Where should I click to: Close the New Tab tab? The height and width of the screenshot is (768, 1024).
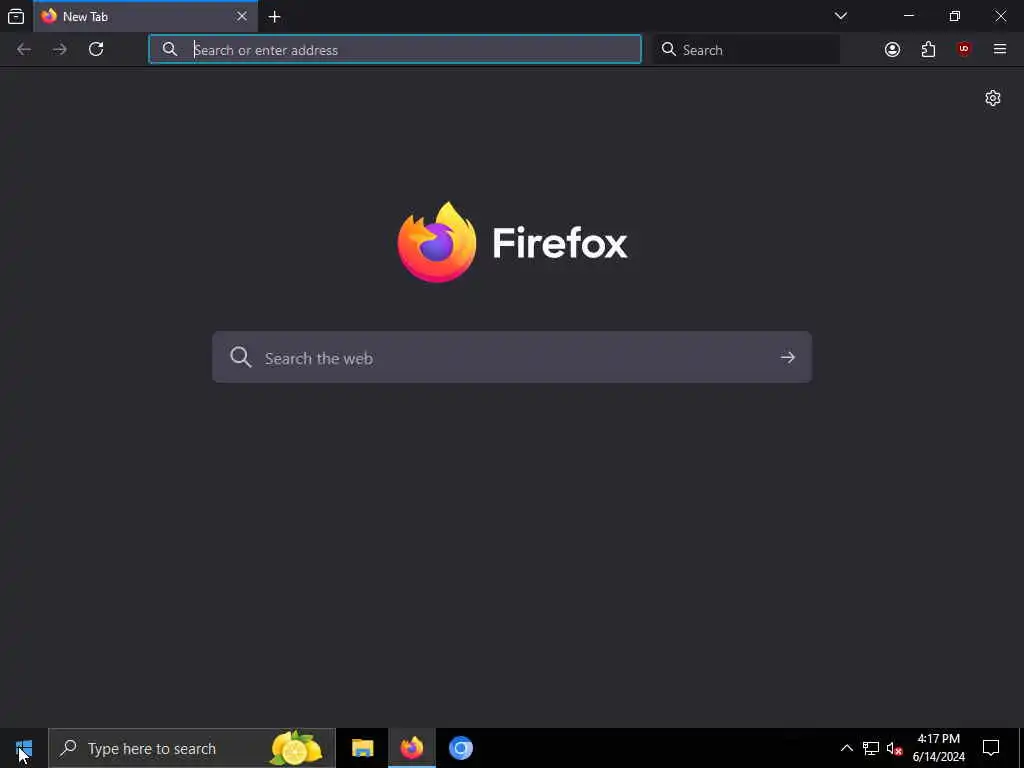[x=242, y=16]
